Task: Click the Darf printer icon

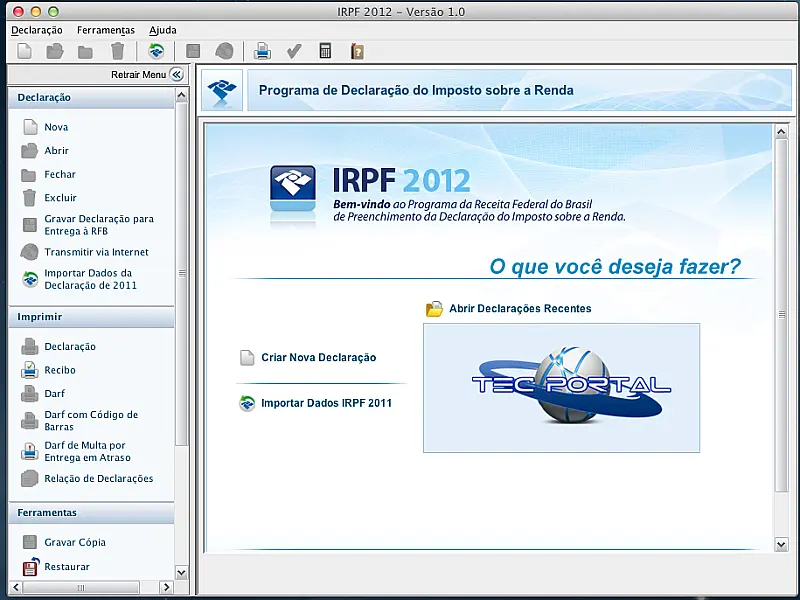Action: [x=30, y=394]
